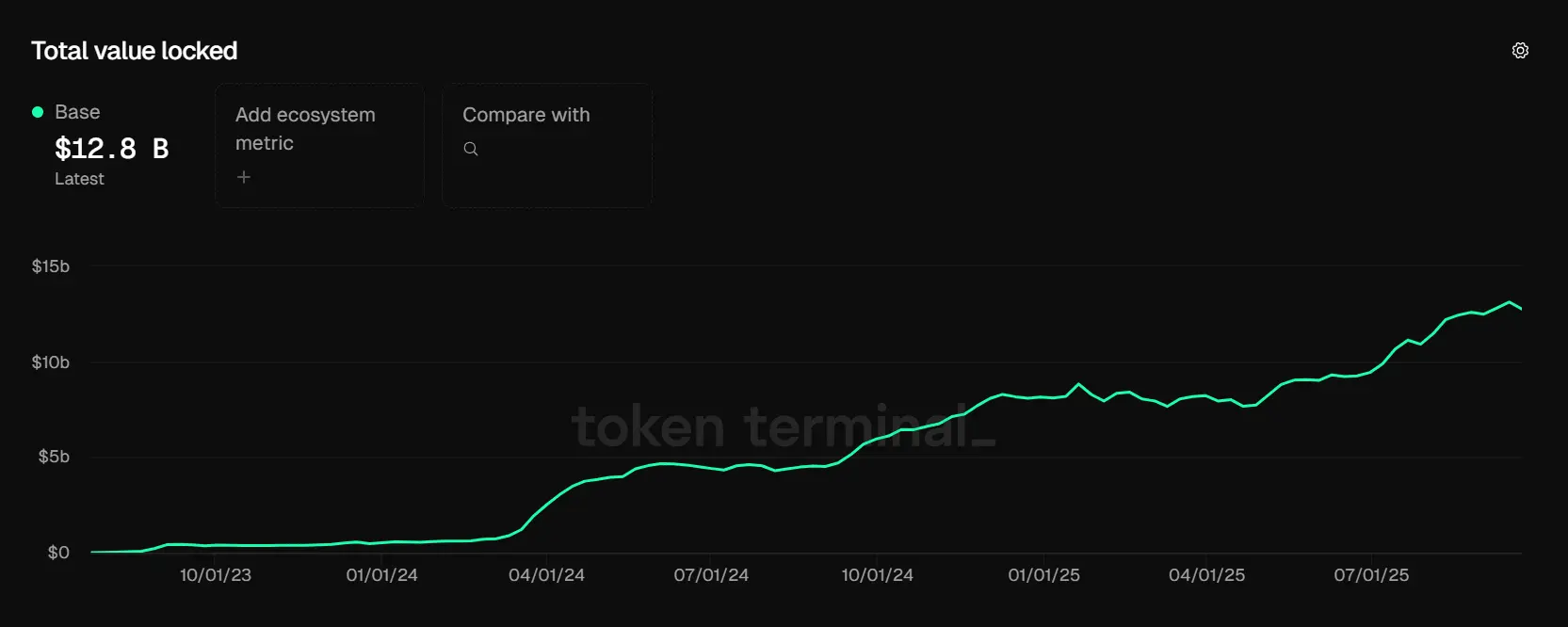This screenshot has width=1568, height=627.
Task: Click the $12.8 B latest value
Action: tap(111, 149)
